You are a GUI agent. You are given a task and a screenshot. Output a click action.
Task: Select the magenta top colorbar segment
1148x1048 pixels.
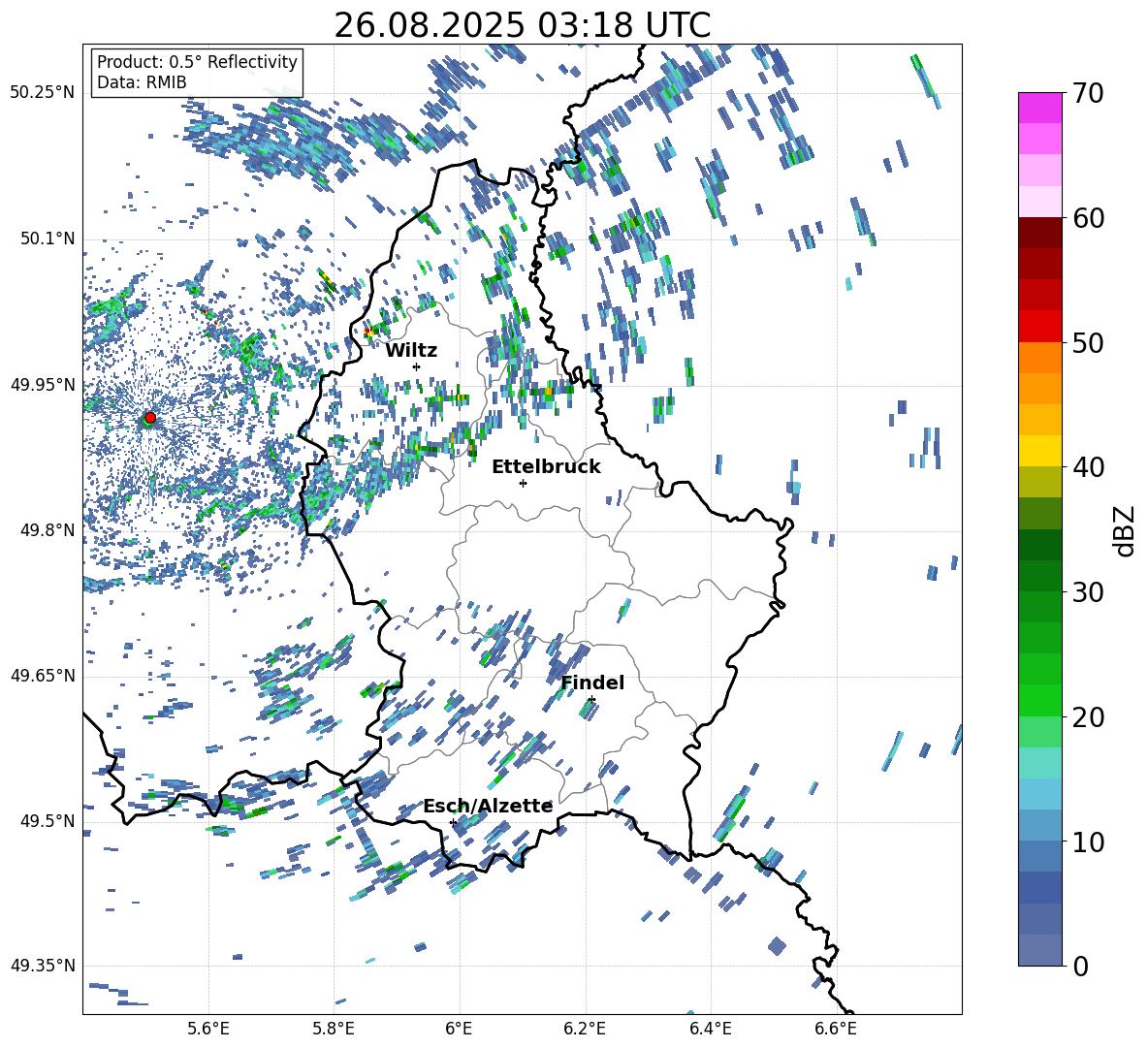pyautogui.click(x=1039, y=109)
